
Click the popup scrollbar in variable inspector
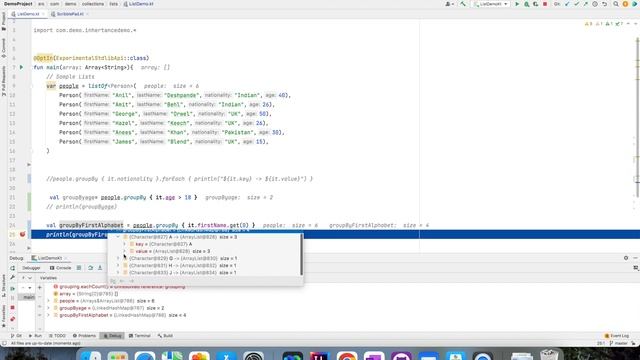coord(301,255)
